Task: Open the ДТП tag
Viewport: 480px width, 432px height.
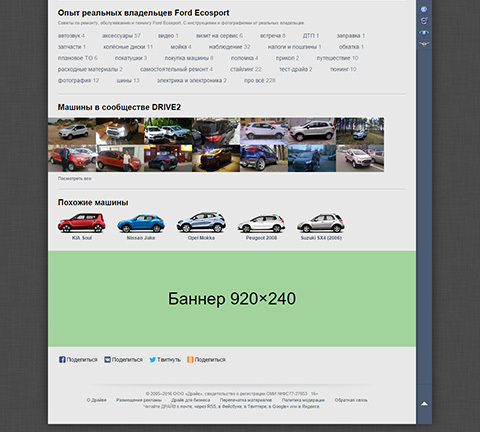Action: coord(311,36)
